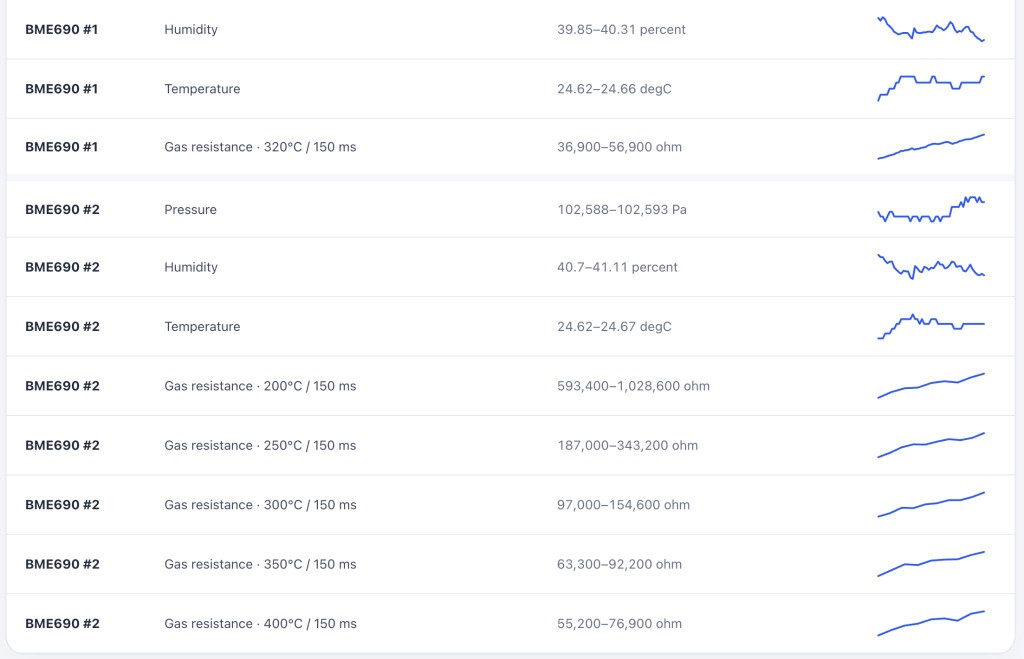Select the "Pressure" measurement label

[190, 210]
